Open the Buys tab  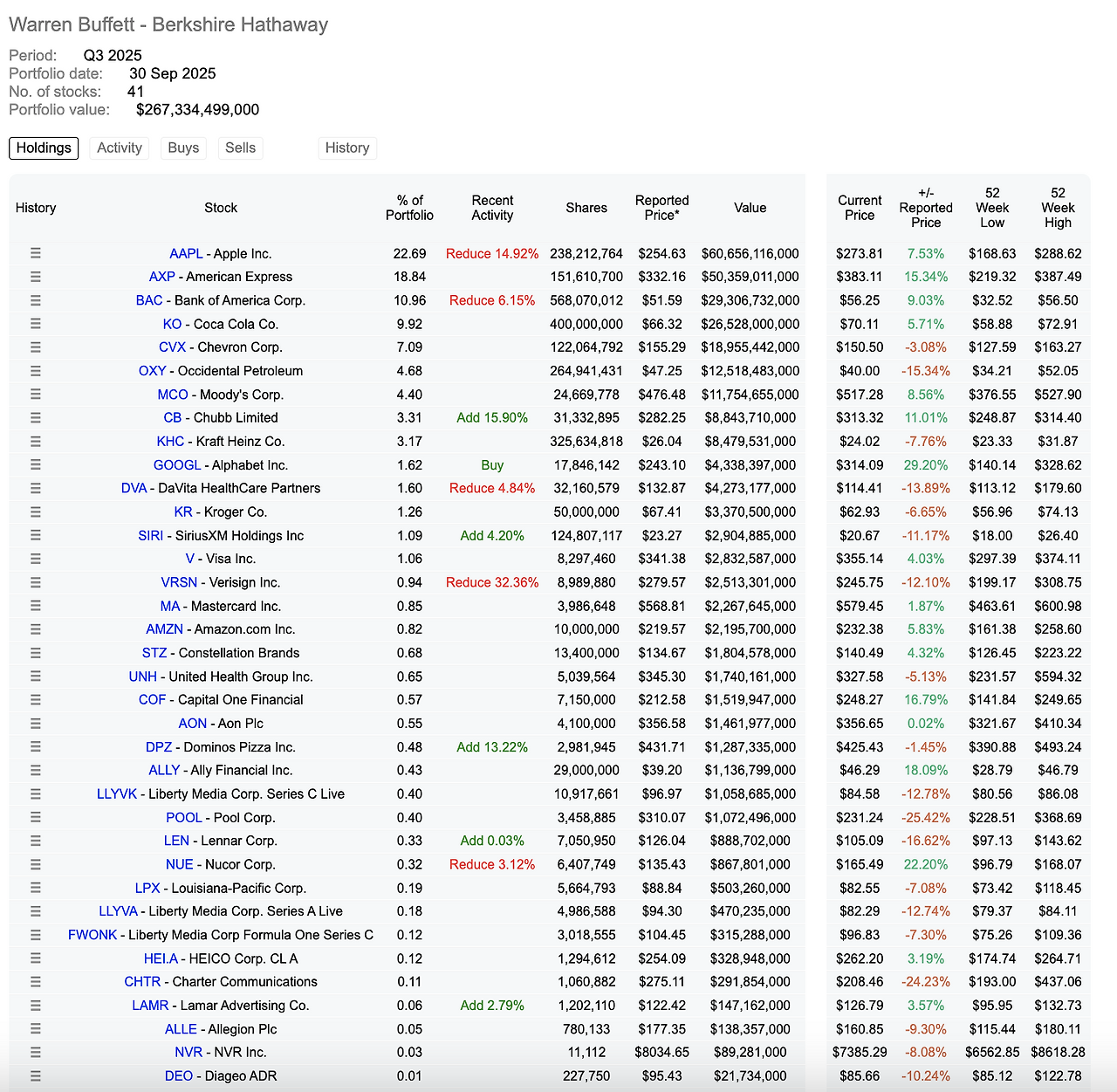point(183,148)
